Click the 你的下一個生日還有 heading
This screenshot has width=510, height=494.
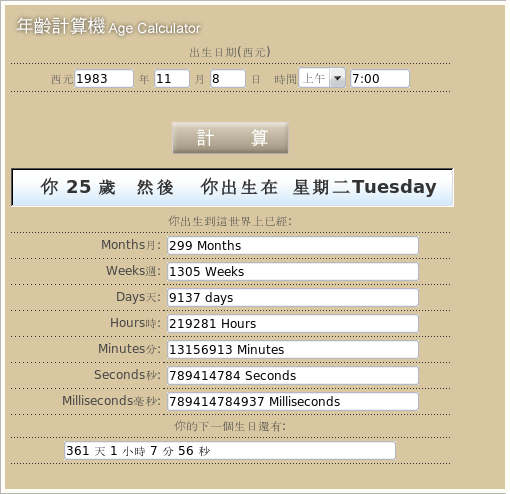[230, 426]
